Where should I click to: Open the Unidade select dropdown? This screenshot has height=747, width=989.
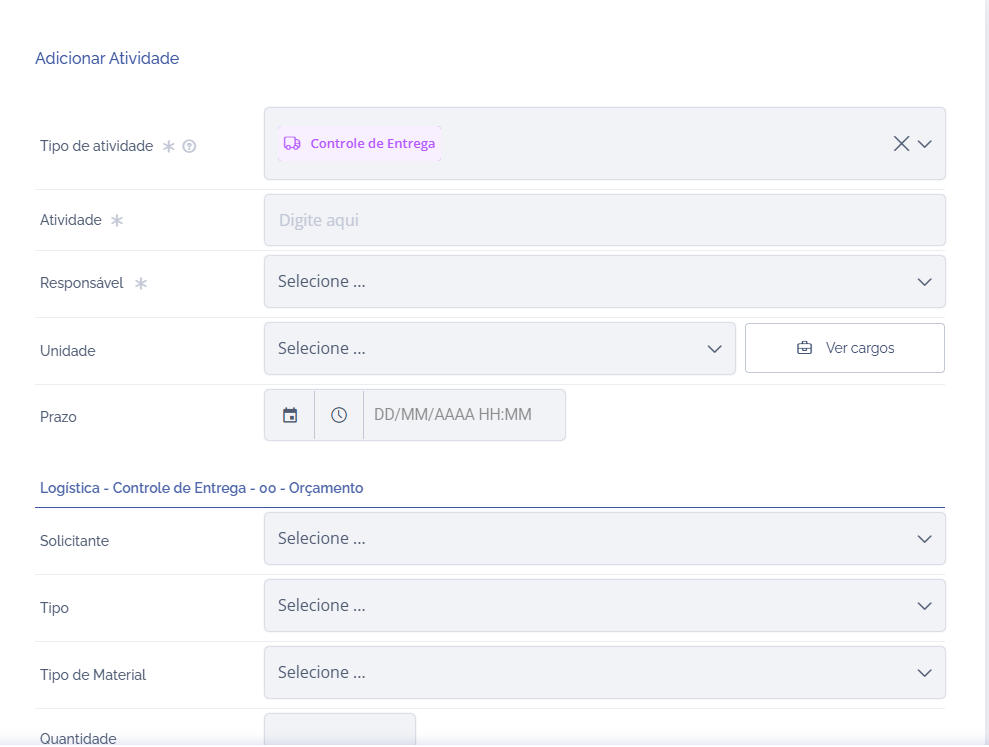coord(499,348)
